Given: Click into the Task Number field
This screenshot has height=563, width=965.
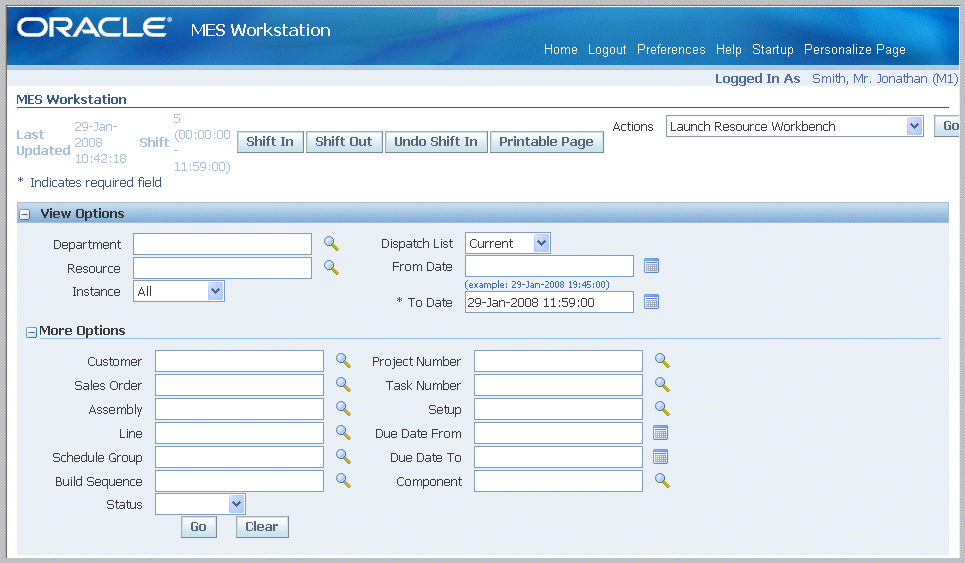Looking at the screenshot, I should coord(558,385).
